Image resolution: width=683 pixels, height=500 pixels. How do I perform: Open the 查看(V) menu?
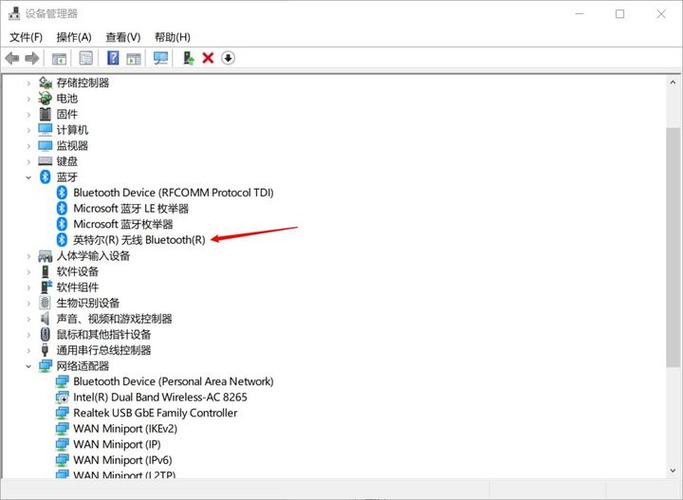click(x=123, y=37)
